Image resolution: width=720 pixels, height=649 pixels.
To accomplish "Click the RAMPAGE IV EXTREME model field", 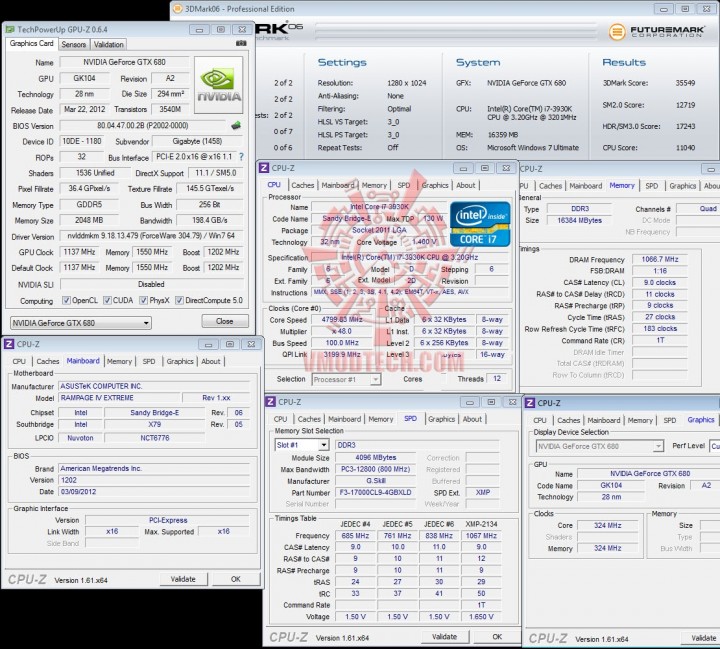I will coord(119,398).
